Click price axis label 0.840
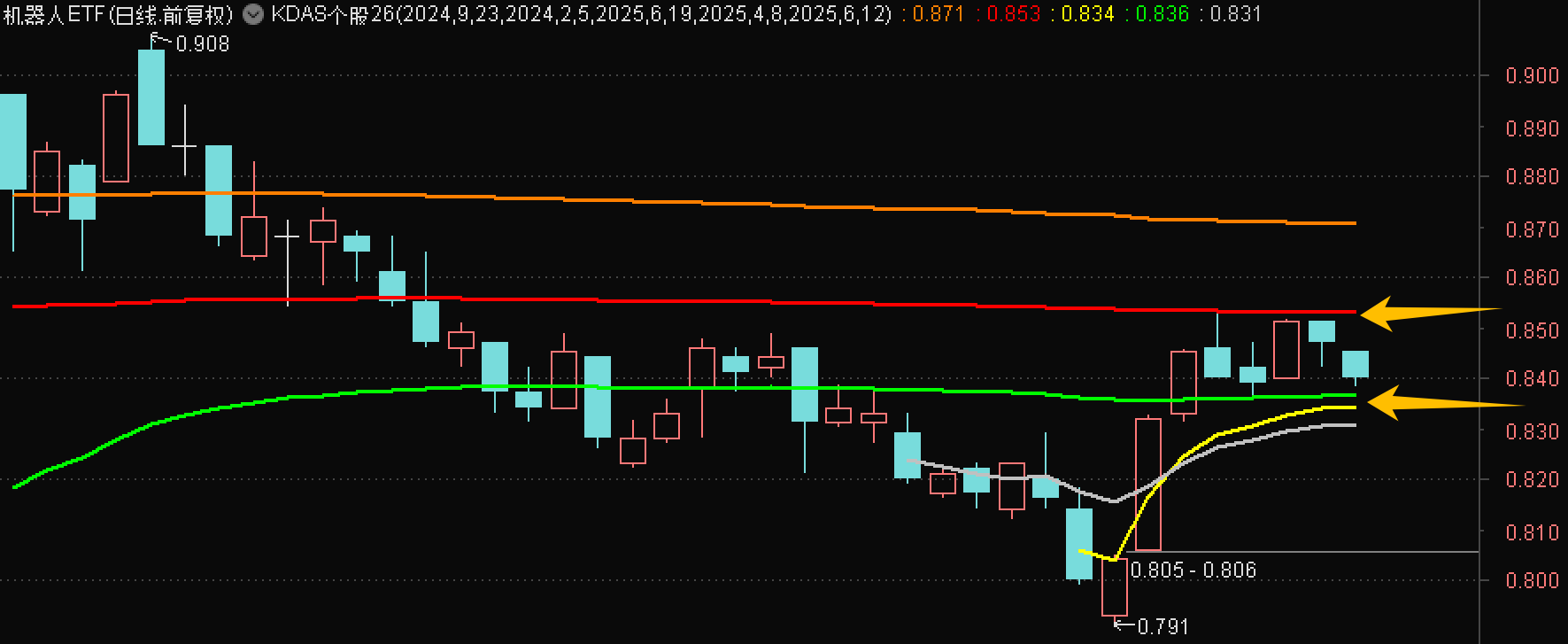 pos(1533,378)
